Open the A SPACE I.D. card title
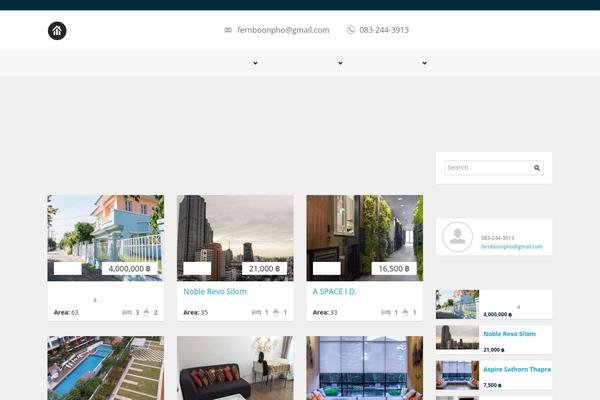 click(x=334, y=291)
